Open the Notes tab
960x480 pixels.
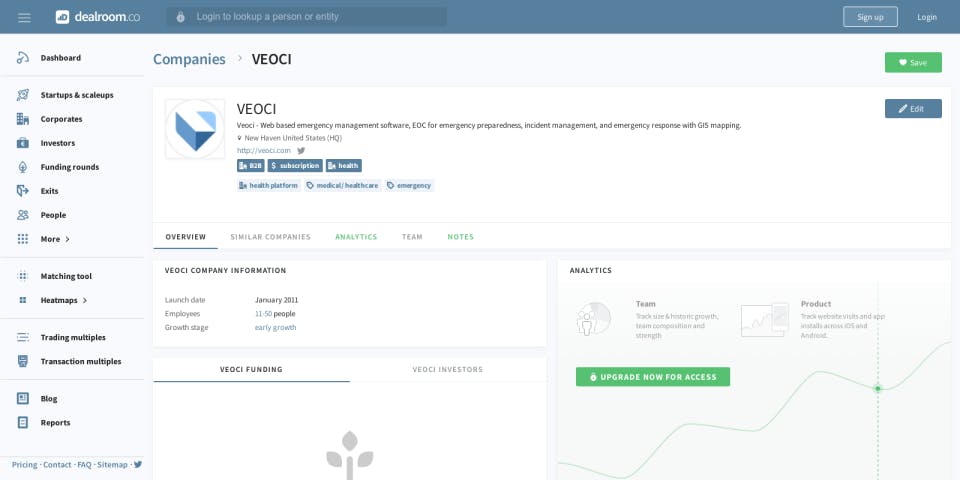point(460,237)
